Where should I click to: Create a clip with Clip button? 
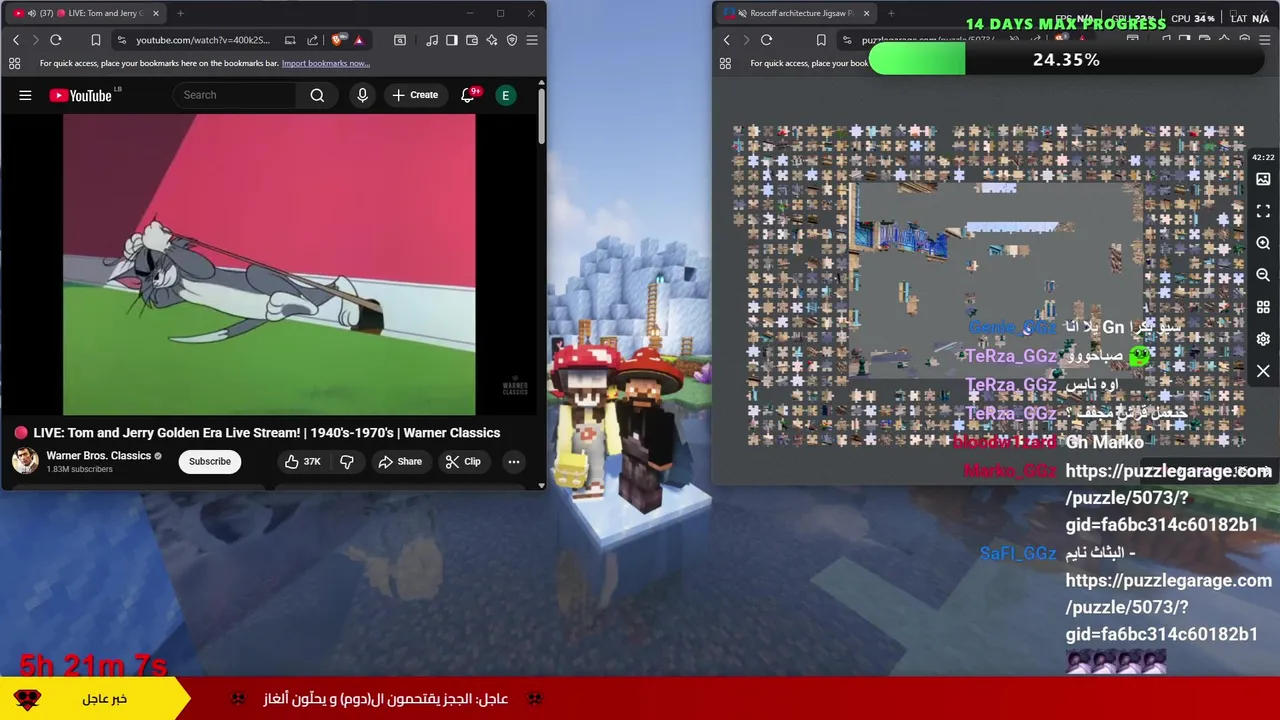pos(463,461)
